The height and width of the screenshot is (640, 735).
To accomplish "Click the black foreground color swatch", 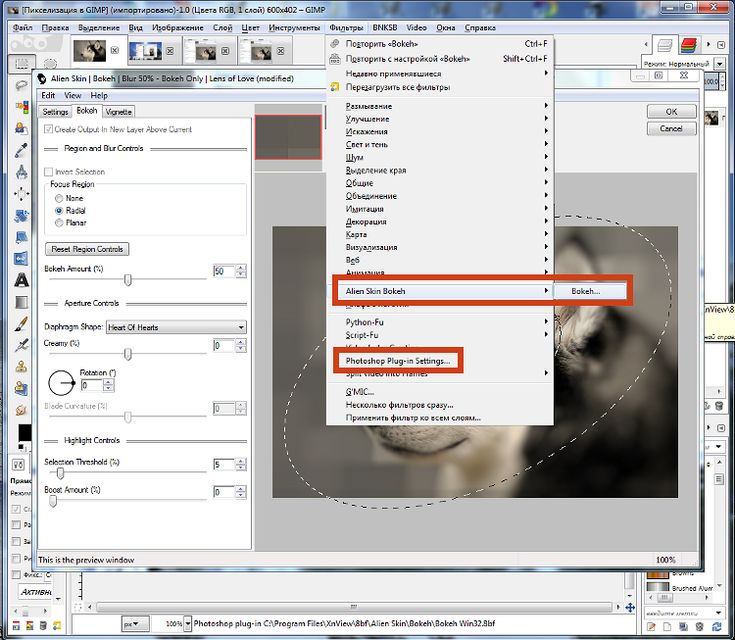I will click(24, 432).
